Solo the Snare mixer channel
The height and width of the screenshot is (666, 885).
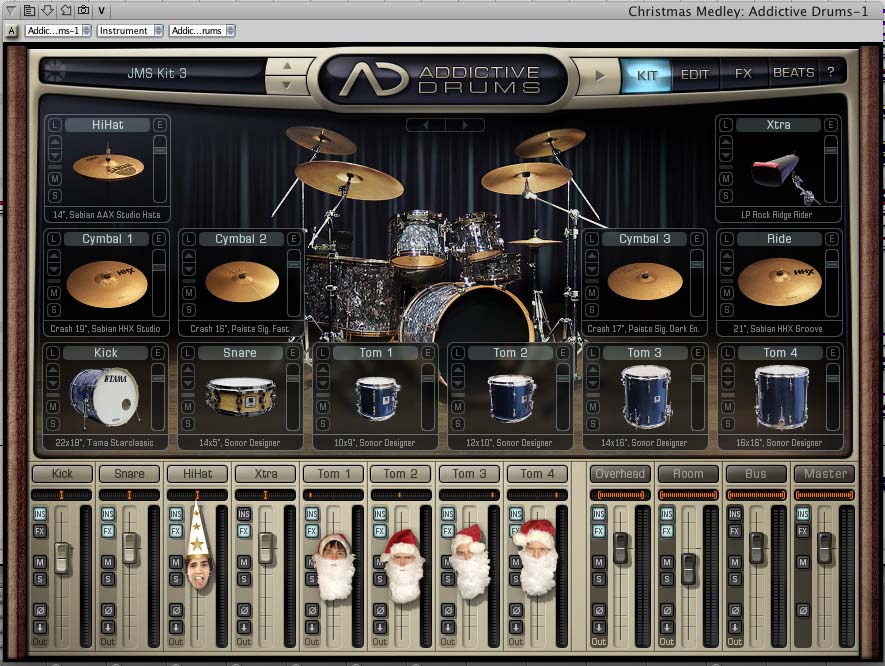pos(108,579)
